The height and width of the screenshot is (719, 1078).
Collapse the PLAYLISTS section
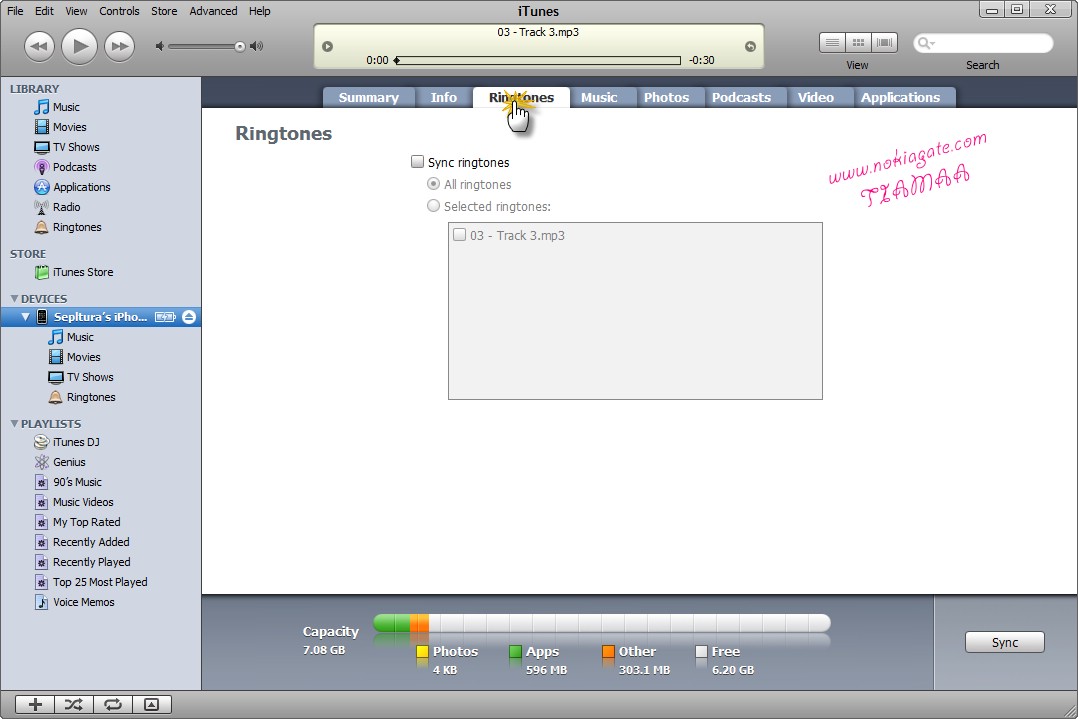(x=14, y=424)
